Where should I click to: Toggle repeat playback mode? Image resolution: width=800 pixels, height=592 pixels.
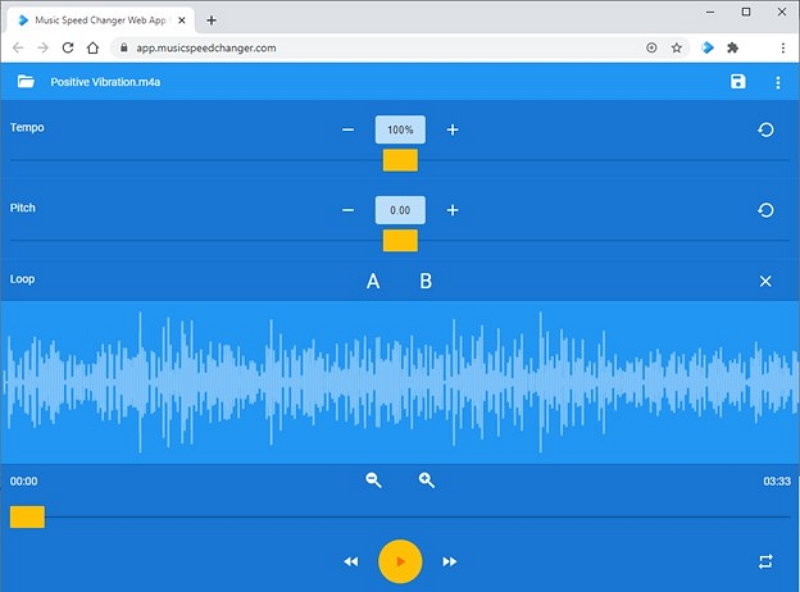coord(766,561)
